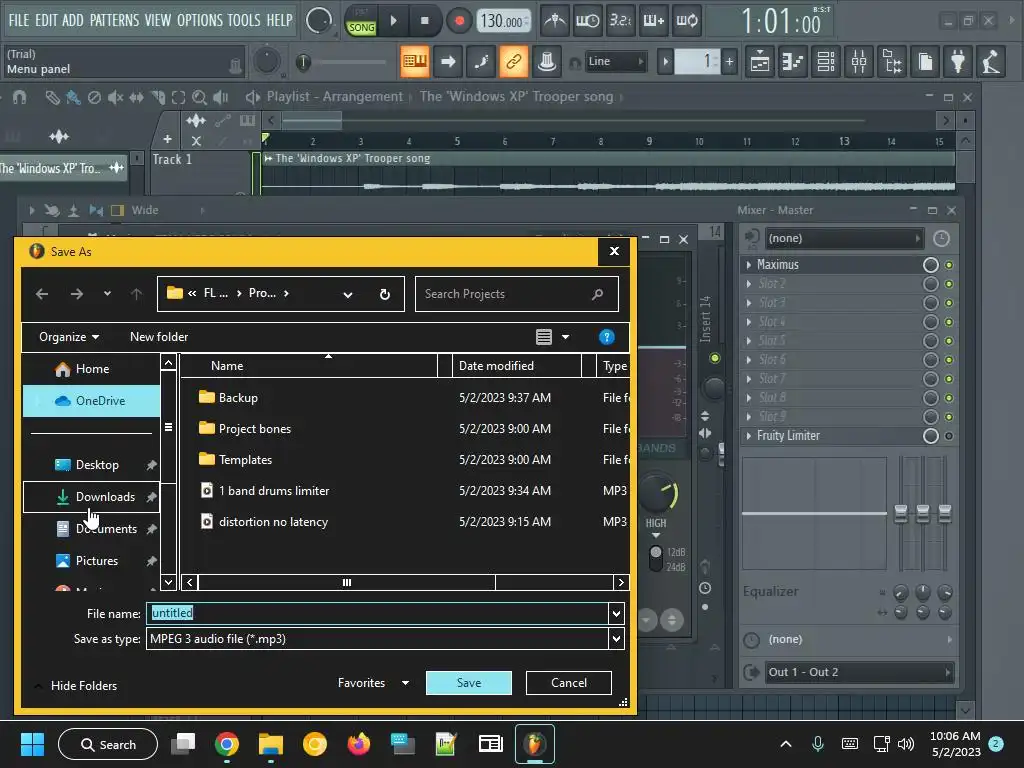The image size is (1024, 768).
Task: Open File Explorer from the taskbar
Action: (270, 744)
